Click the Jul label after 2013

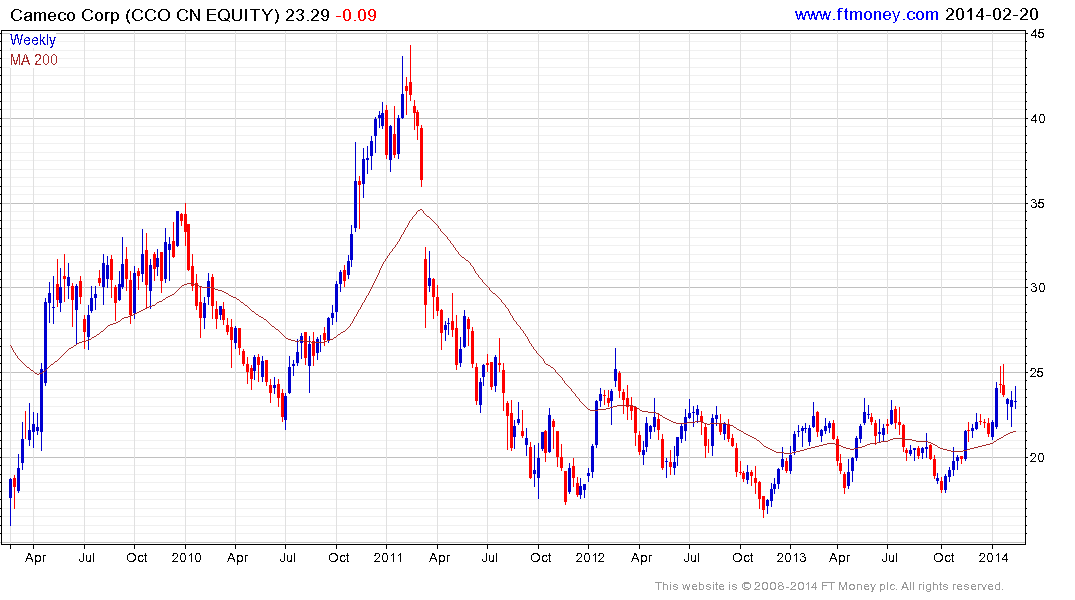point(889,557)
